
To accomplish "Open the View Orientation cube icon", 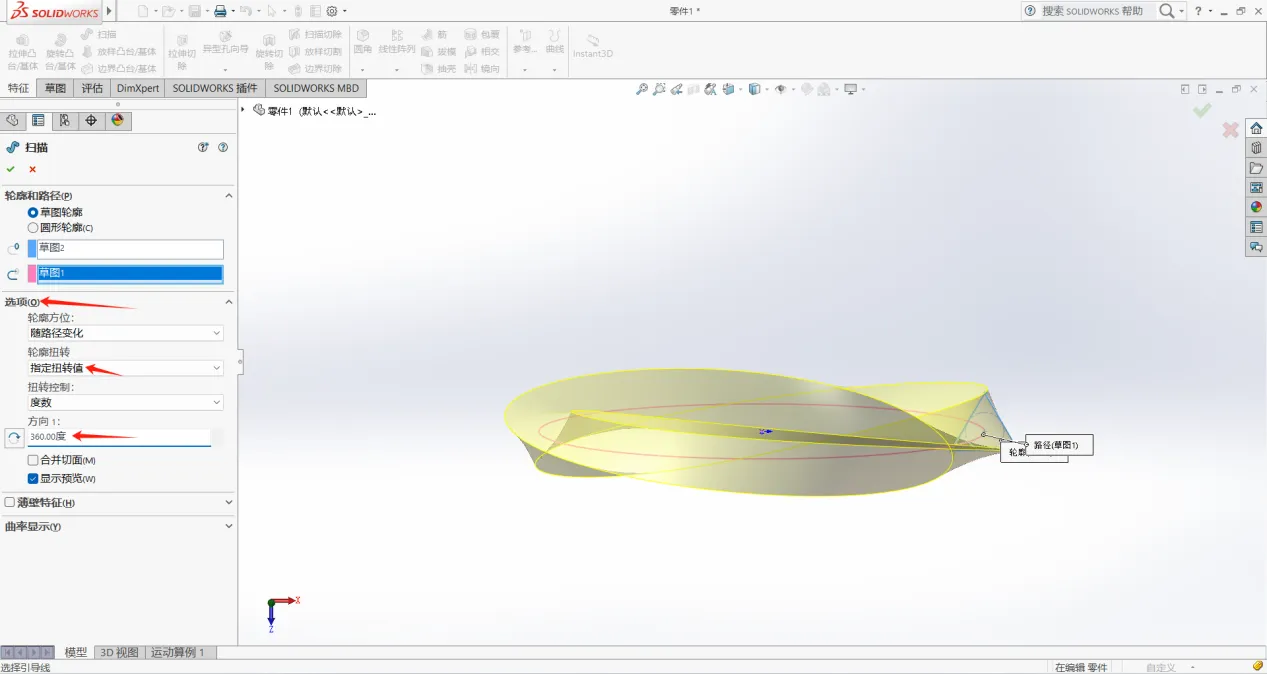I will [730, 89].
